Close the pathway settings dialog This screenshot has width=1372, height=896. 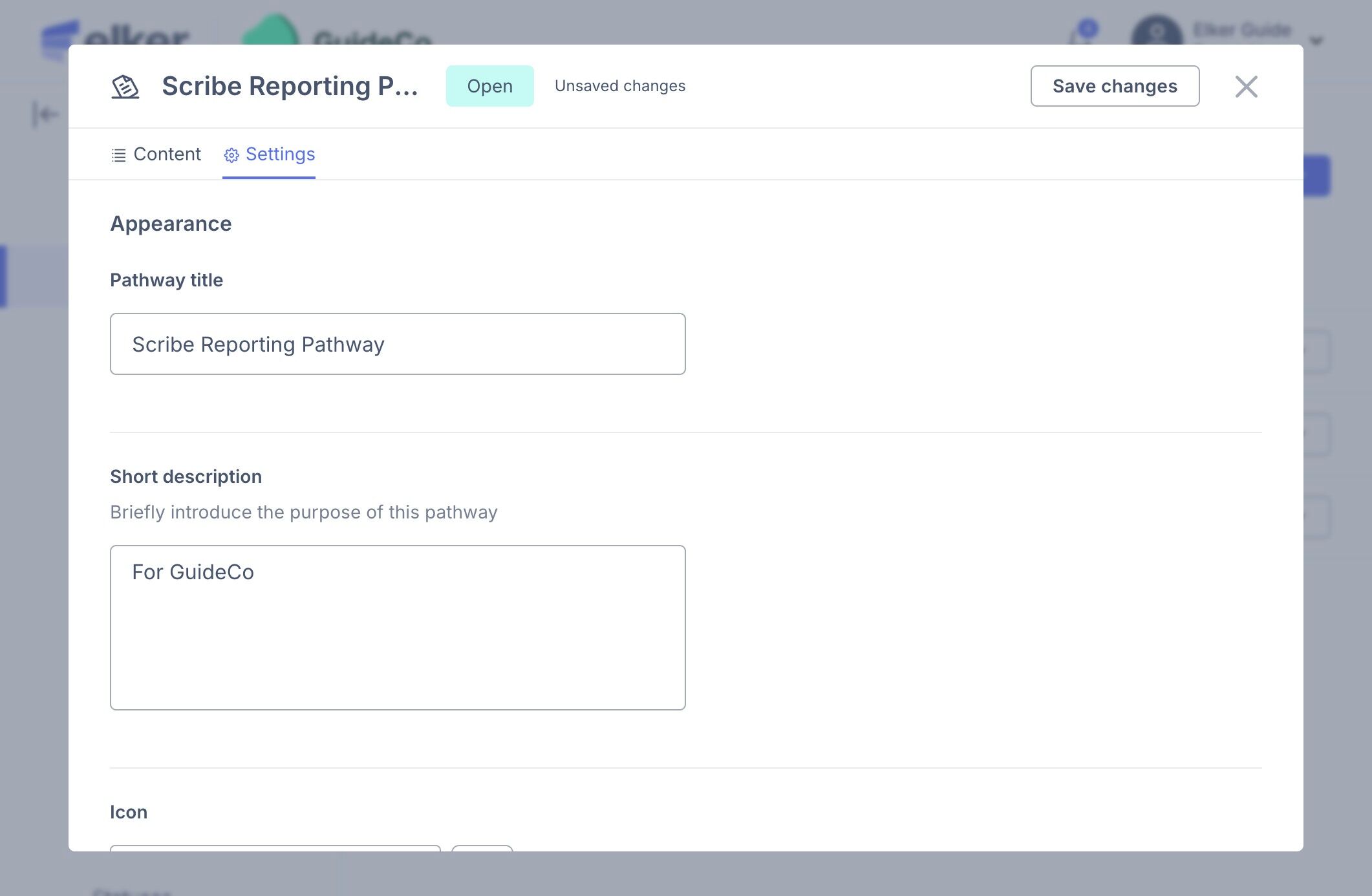point(1246,87)
